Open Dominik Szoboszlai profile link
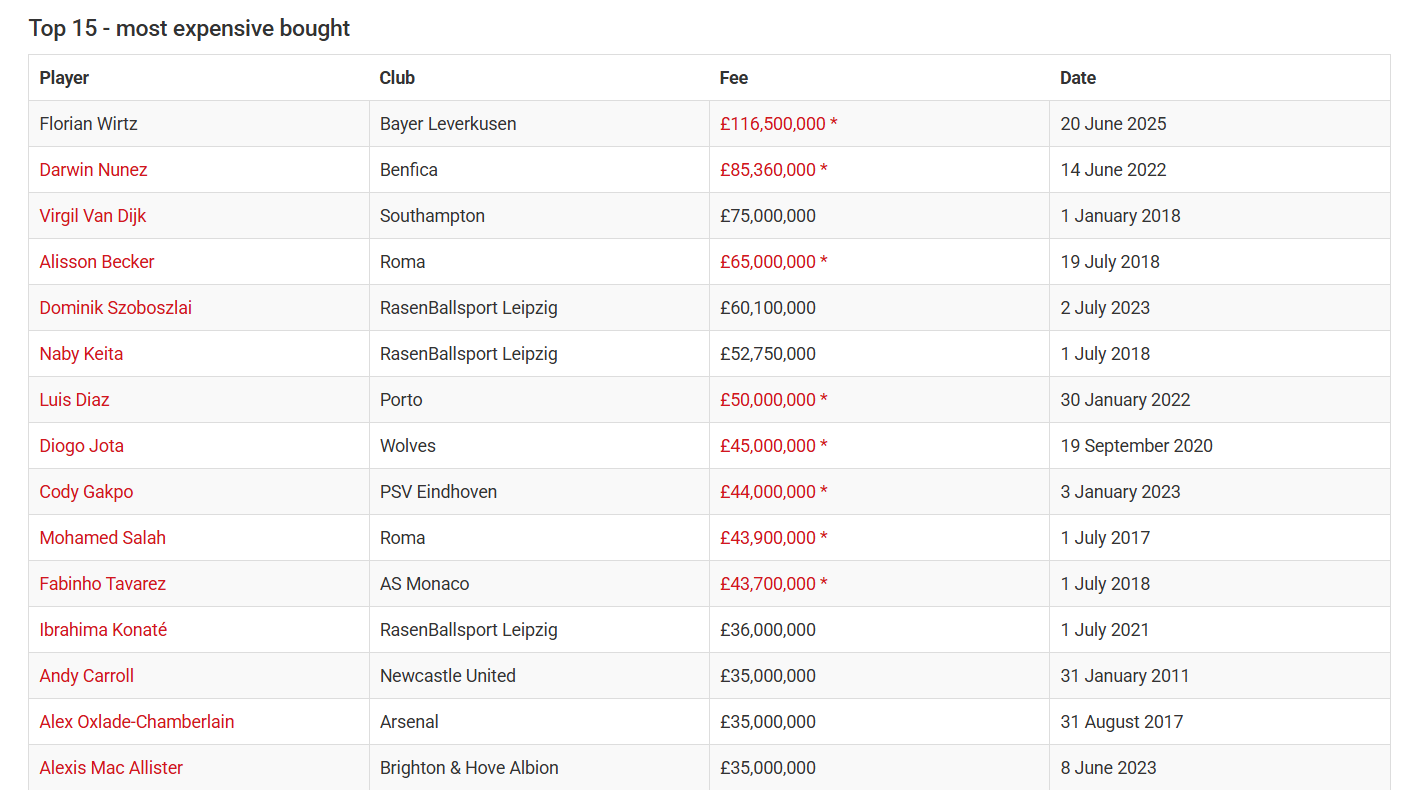The image size is (1420, 790). (116, 308)
